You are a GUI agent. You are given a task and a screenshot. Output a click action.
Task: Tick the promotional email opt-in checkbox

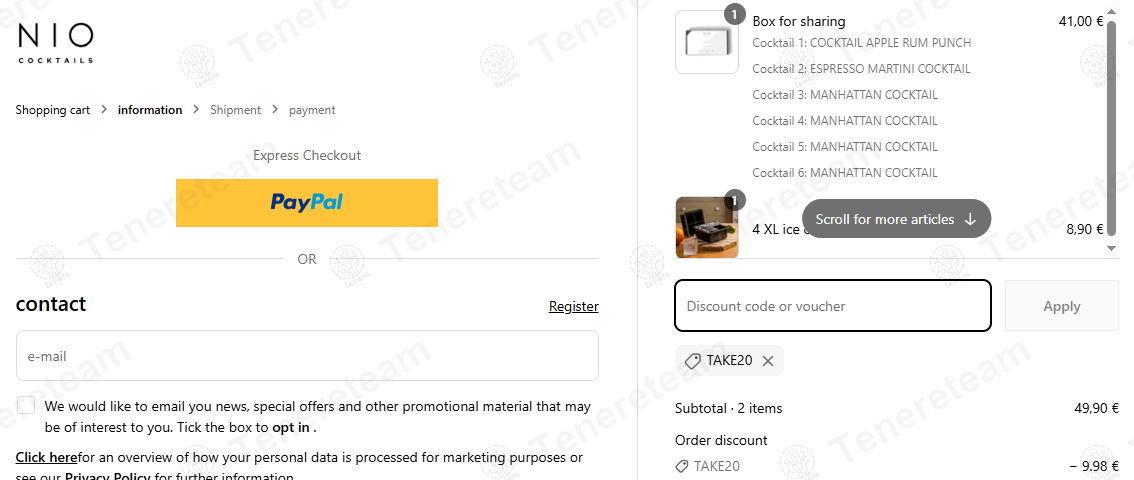(26, 406)
